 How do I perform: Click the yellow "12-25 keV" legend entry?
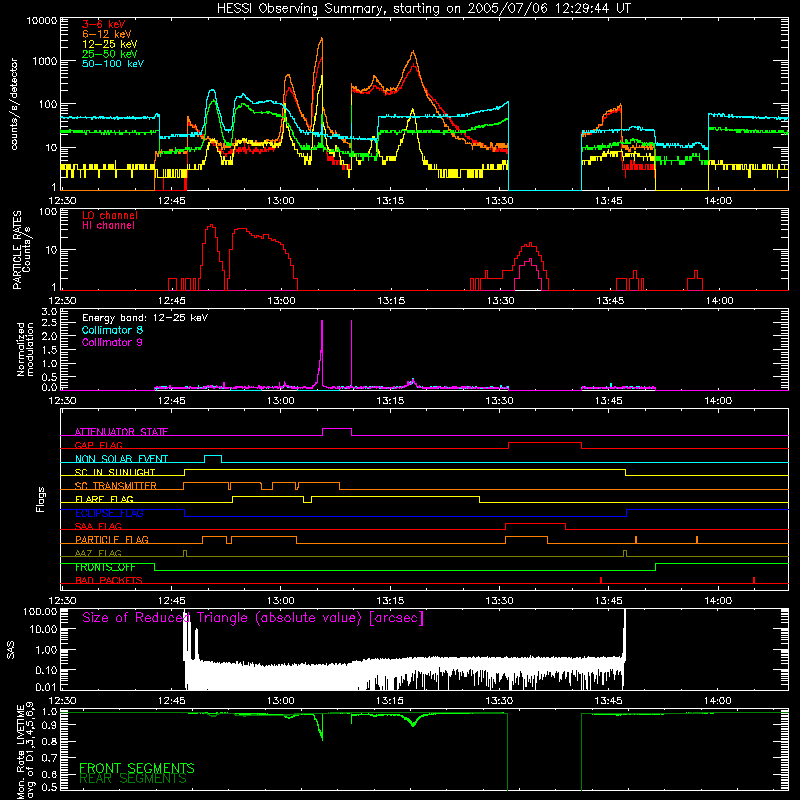pyautogui.click(x=109, y=44)
